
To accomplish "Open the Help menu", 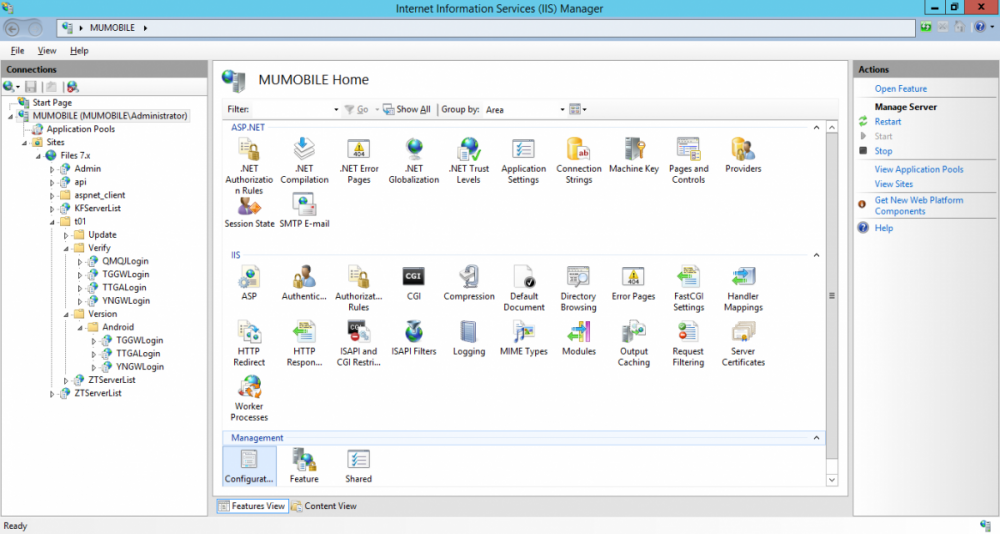I will point(79,50).
